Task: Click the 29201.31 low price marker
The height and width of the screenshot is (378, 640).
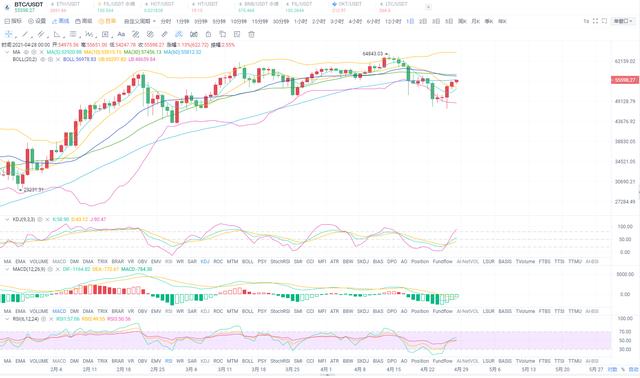Action: pyautogui.click(x=33, y=190)
